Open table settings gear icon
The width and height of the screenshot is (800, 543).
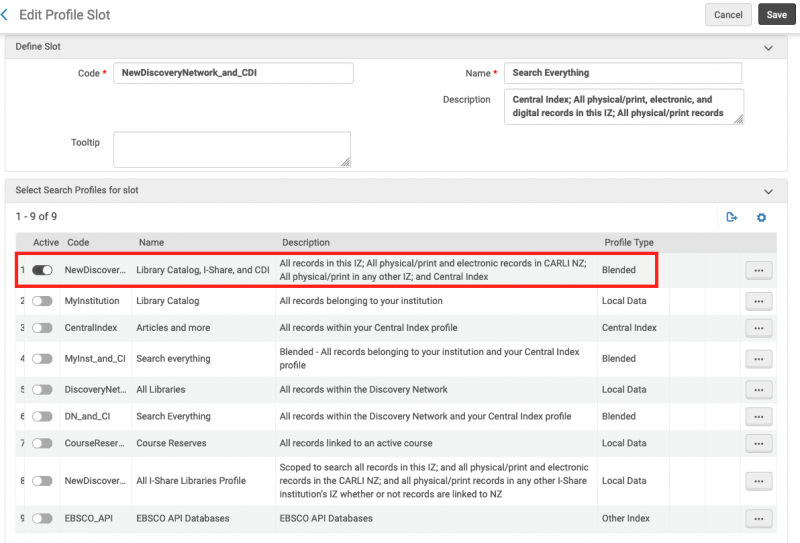(x=761, y=217)
